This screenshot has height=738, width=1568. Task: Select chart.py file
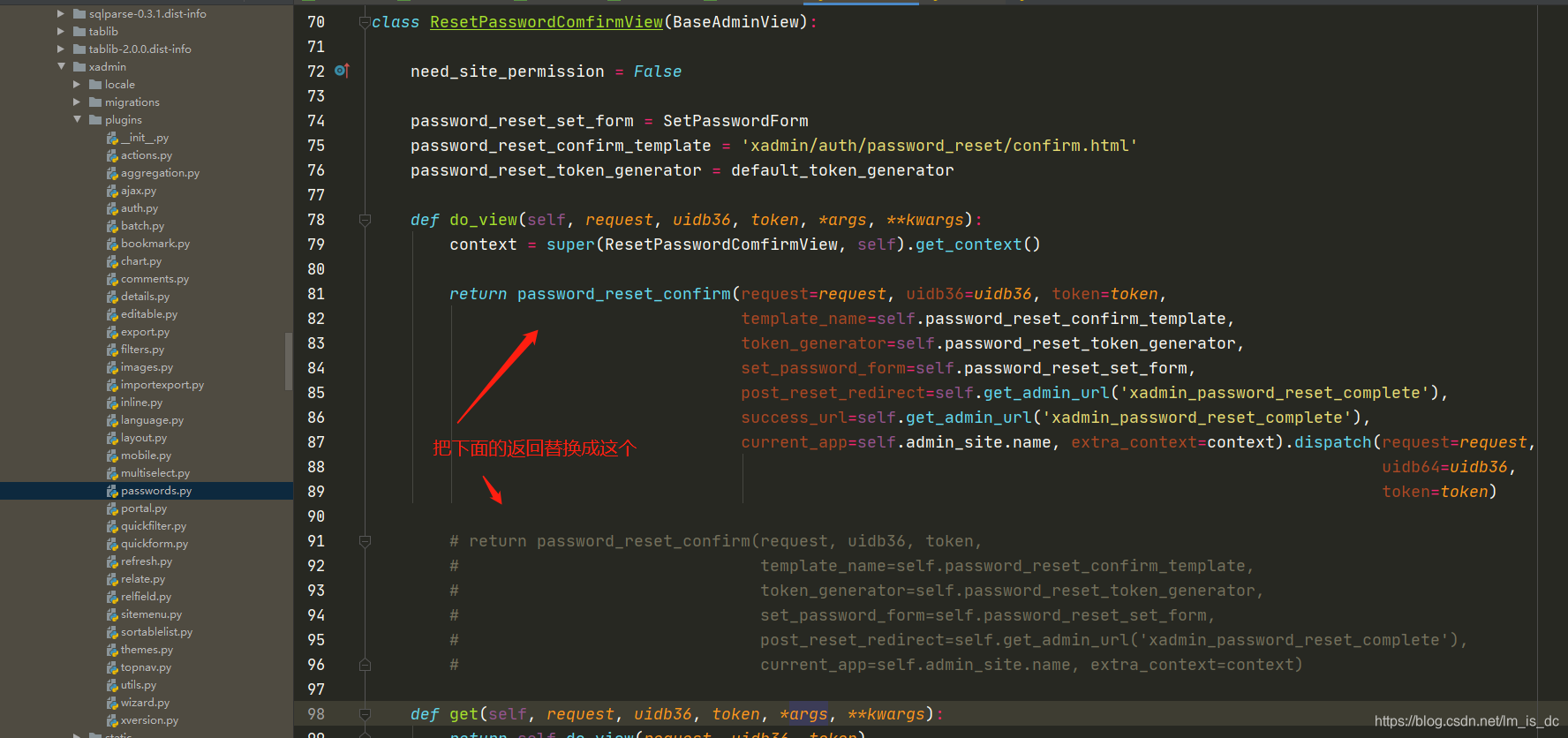click(x=141, y=261)
